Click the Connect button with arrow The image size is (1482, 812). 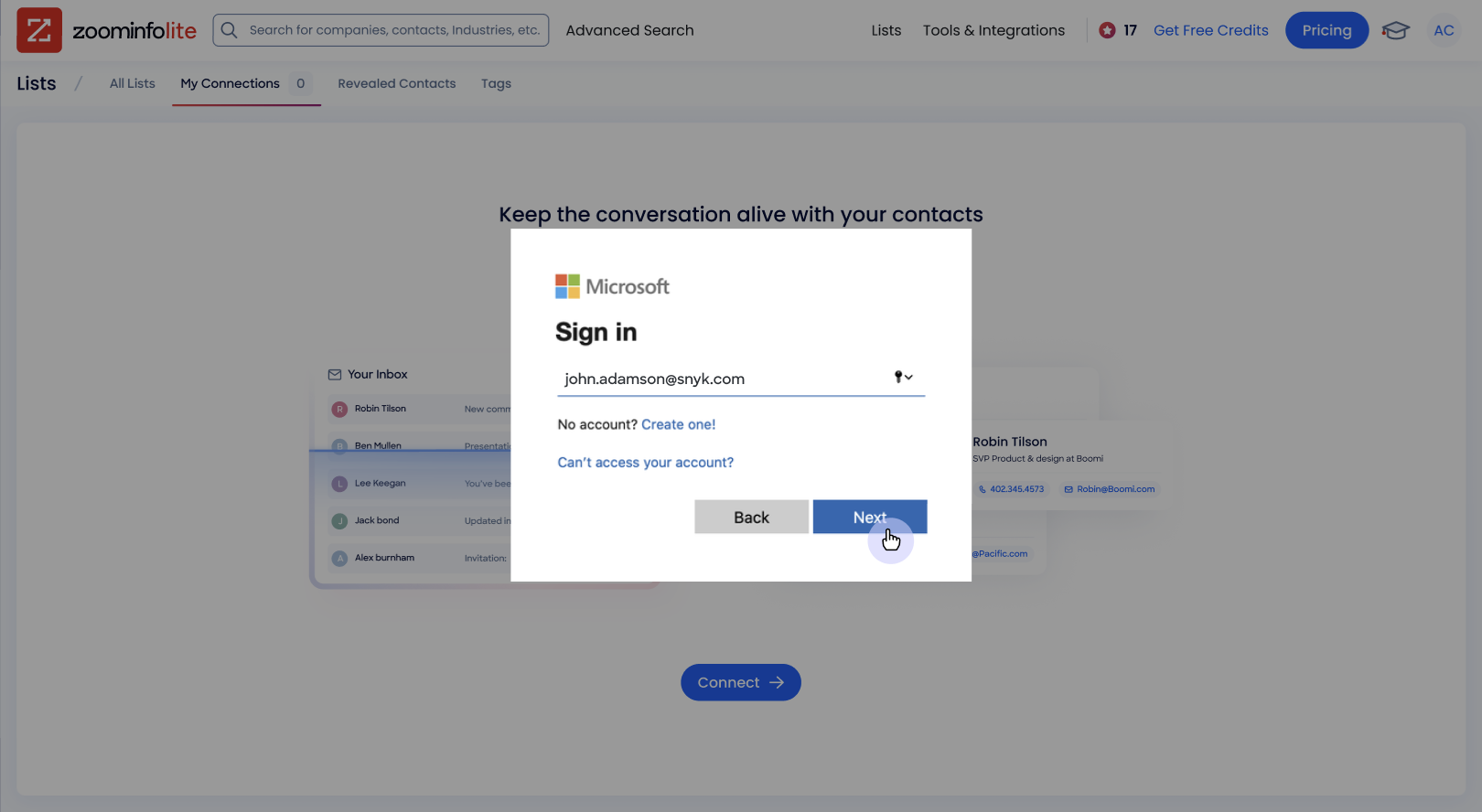tap(740, 682)
